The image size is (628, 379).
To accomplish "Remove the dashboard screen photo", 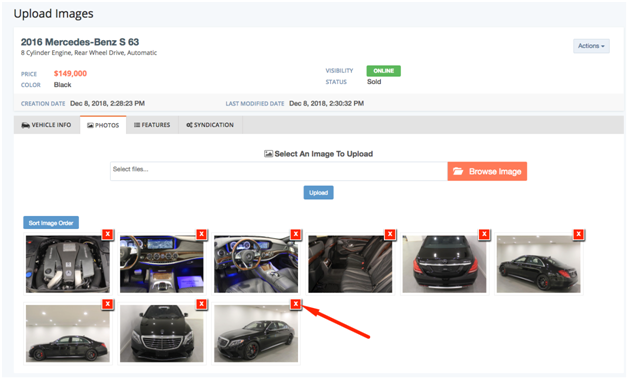I will [x=201, y=234].
